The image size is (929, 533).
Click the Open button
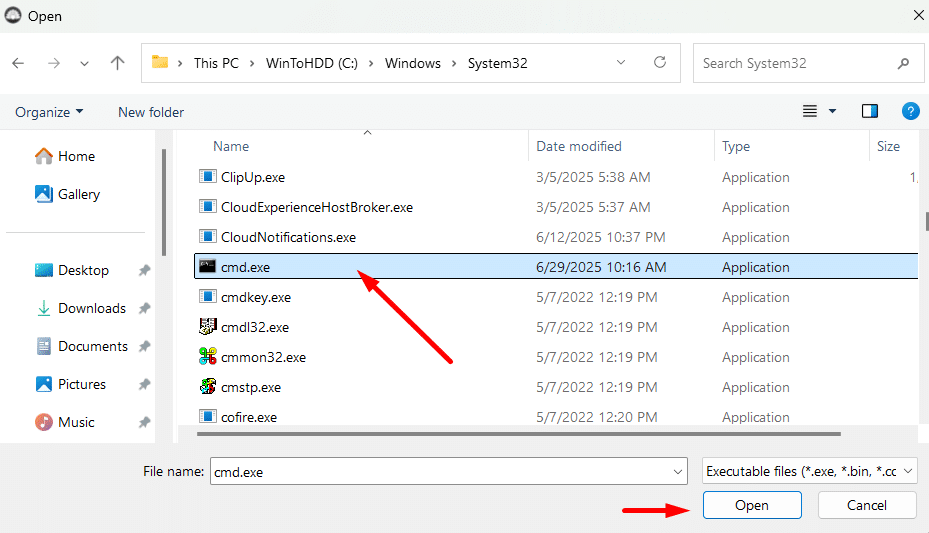pos(752,505)
